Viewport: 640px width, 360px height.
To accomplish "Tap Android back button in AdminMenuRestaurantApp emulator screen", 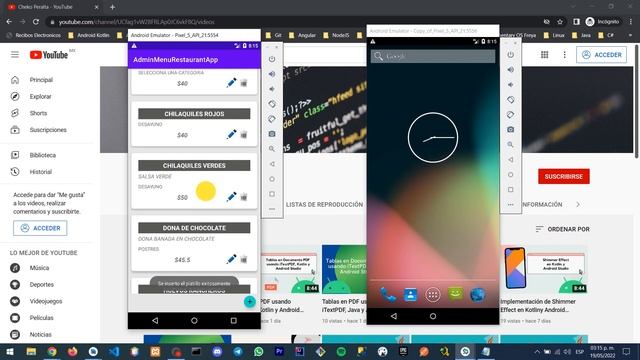I will pos(155,321).
